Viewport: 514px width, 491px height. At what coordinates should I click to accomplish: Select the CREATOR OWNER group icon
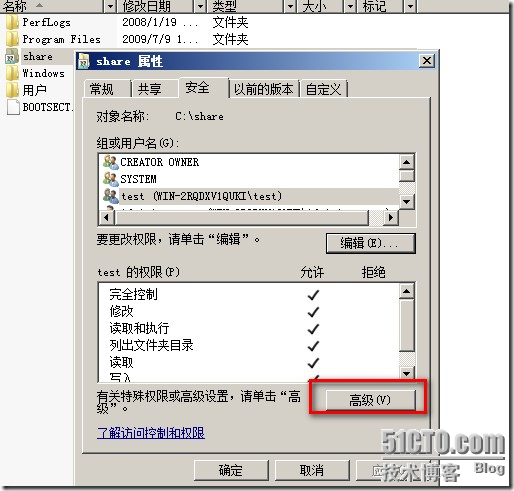110,162
